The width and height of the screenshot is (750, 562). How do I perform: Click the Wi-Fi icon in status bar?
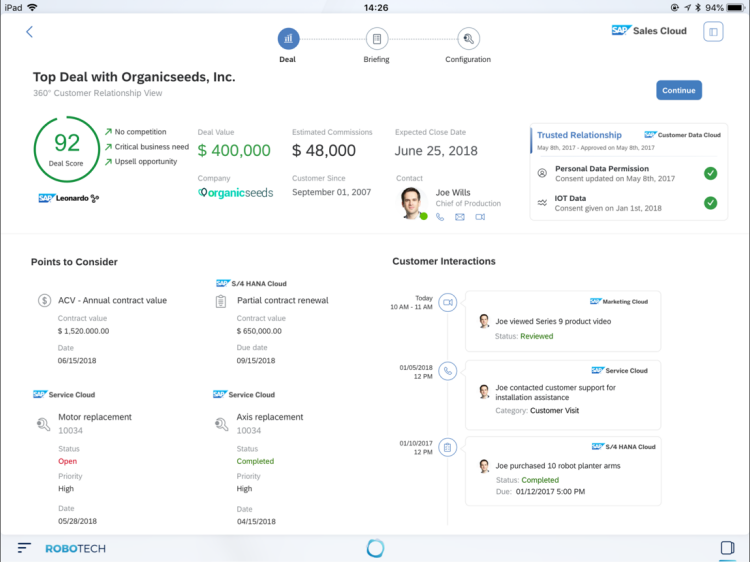click(33, 7)
